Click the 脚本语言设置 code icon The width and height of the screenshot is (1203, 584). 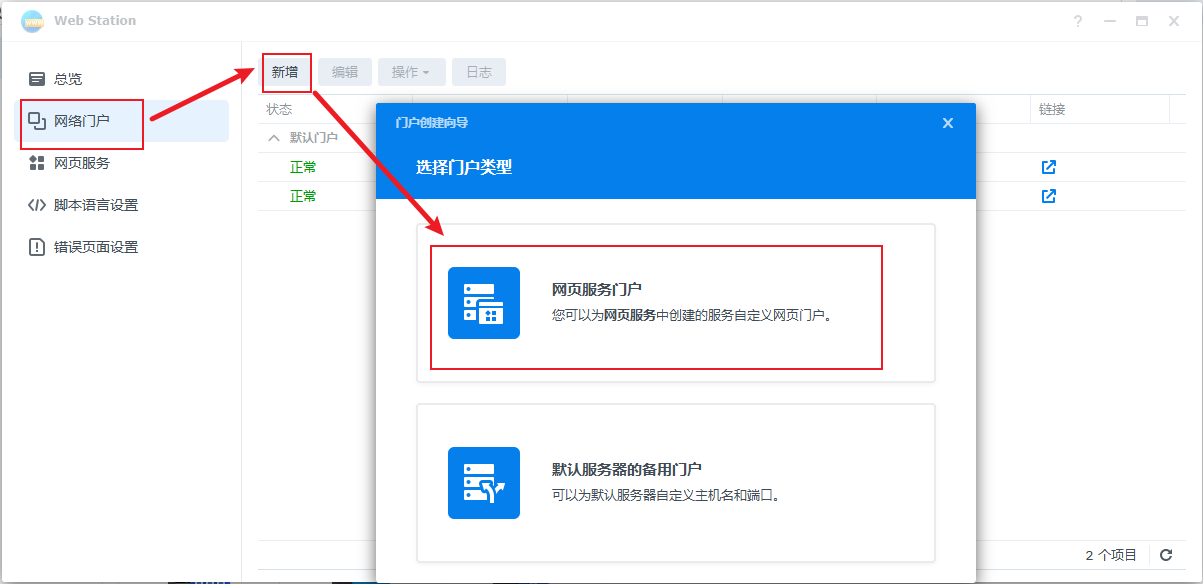pos(37,205)
